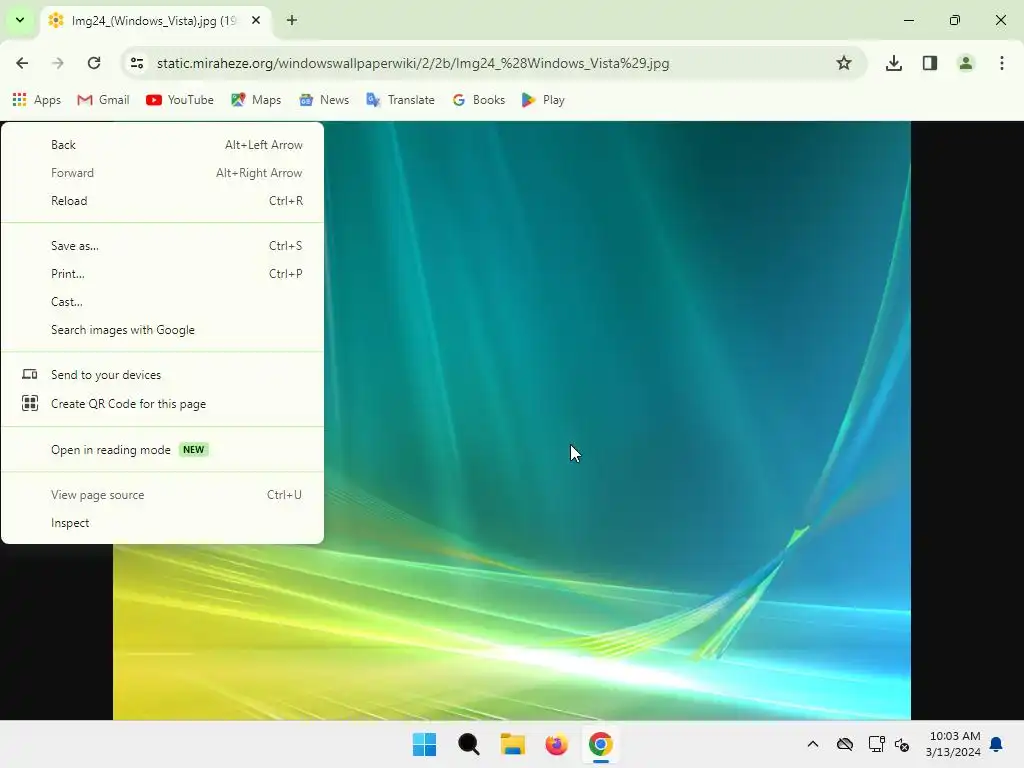
Task: Choose Send to your devices
Action: [x=163, y=375]
